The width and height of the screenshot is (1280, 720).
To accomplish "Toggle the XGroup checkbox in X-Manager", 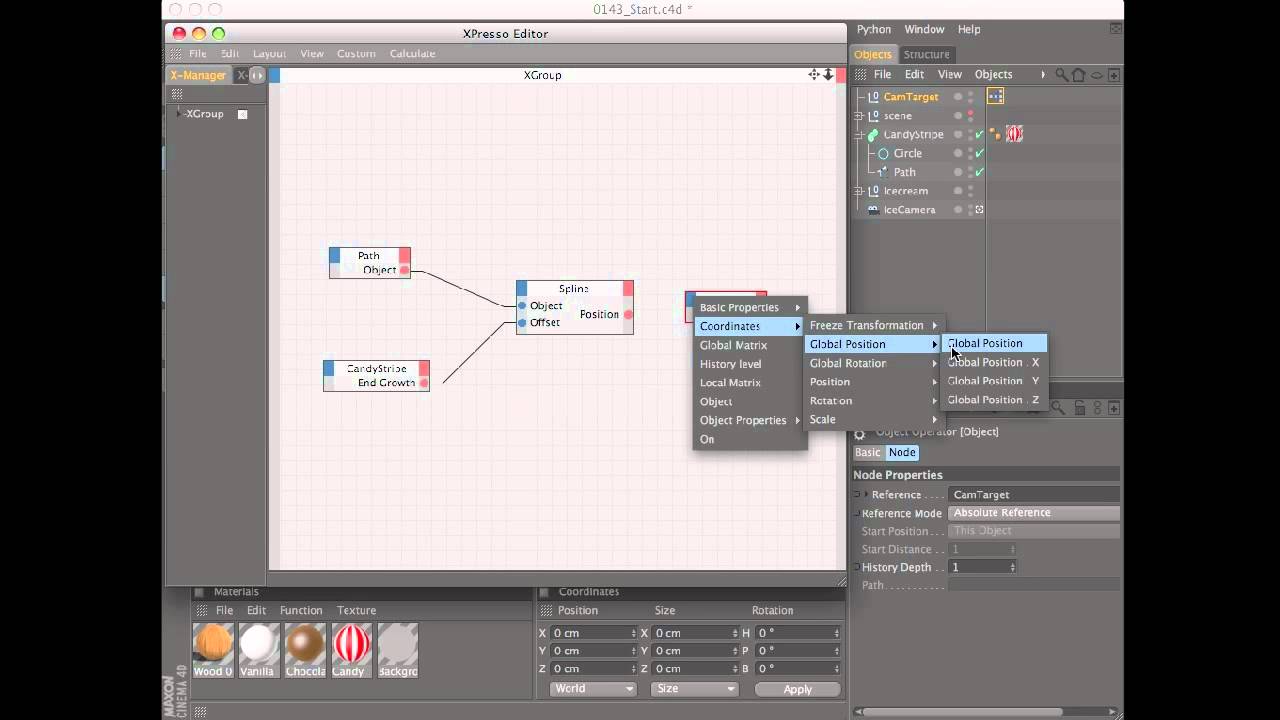I will coord(242,114).
